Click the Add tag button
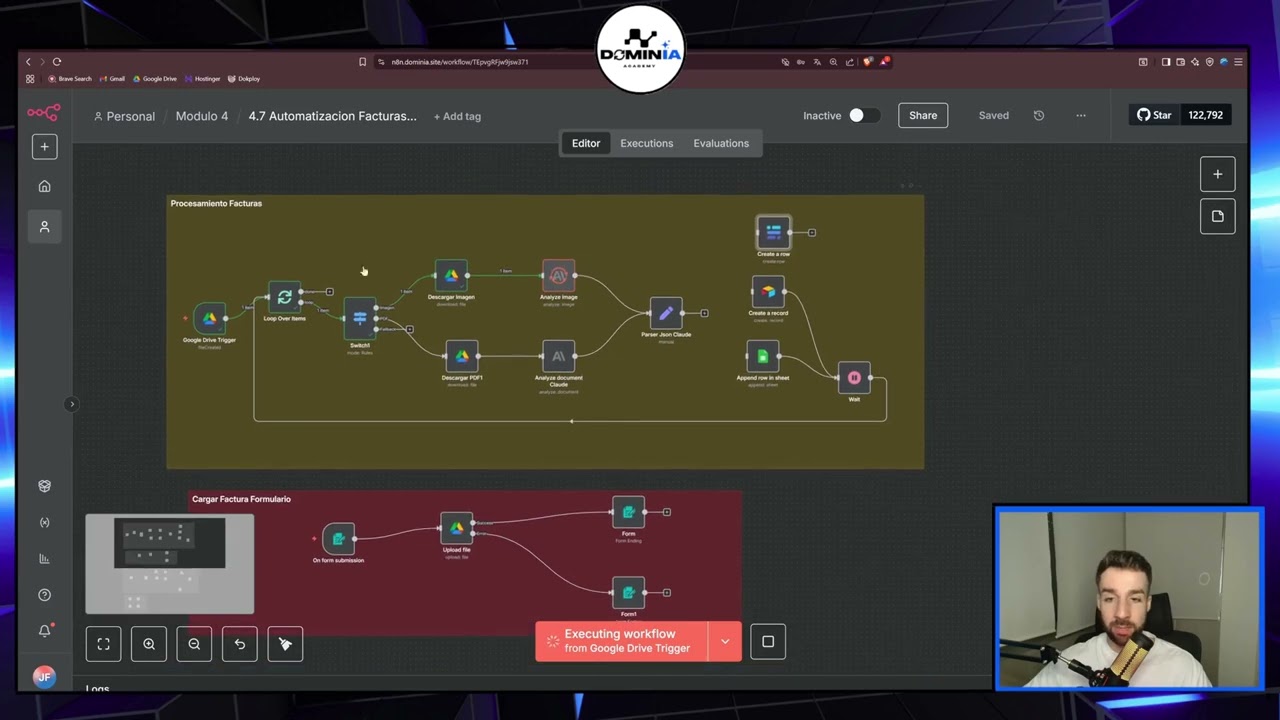Viewport: 1280px width, 720px height. click(x=457, y=116)
